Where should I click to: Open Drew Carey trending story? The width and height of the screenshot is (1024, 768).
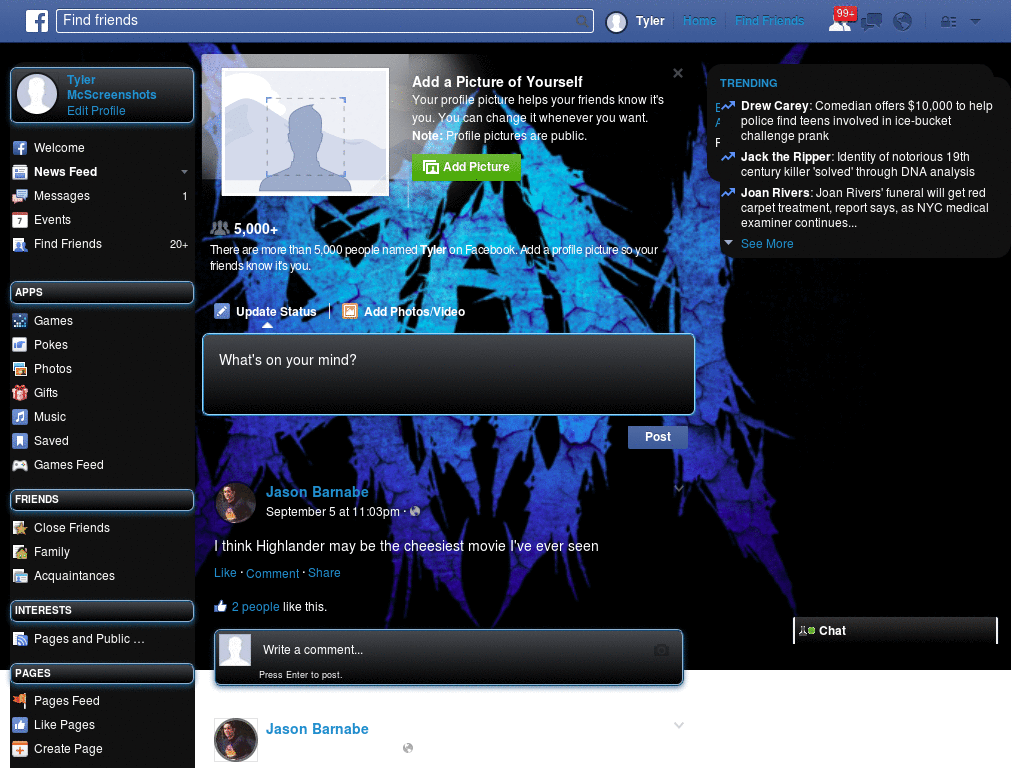[x=866, y=121]
